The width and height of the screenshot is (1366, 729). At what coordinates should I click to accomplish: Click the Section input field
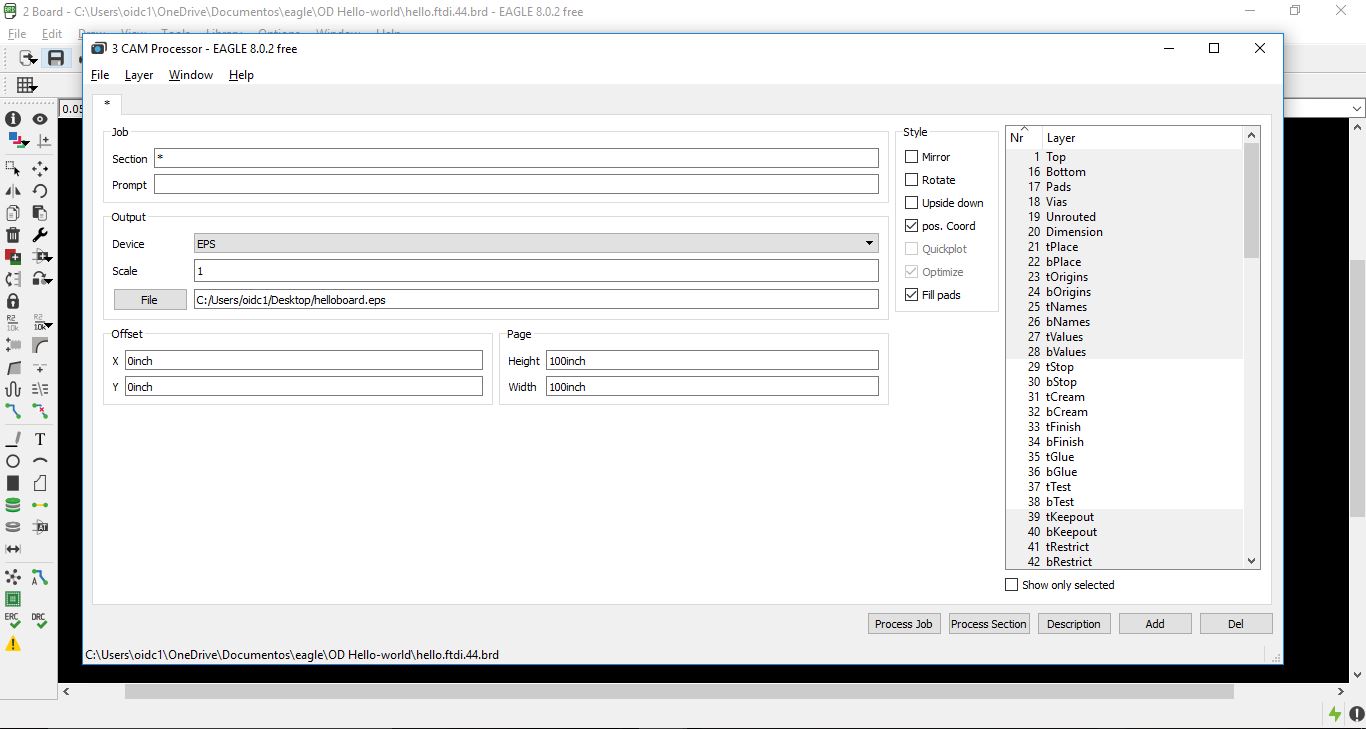[516, 158]
